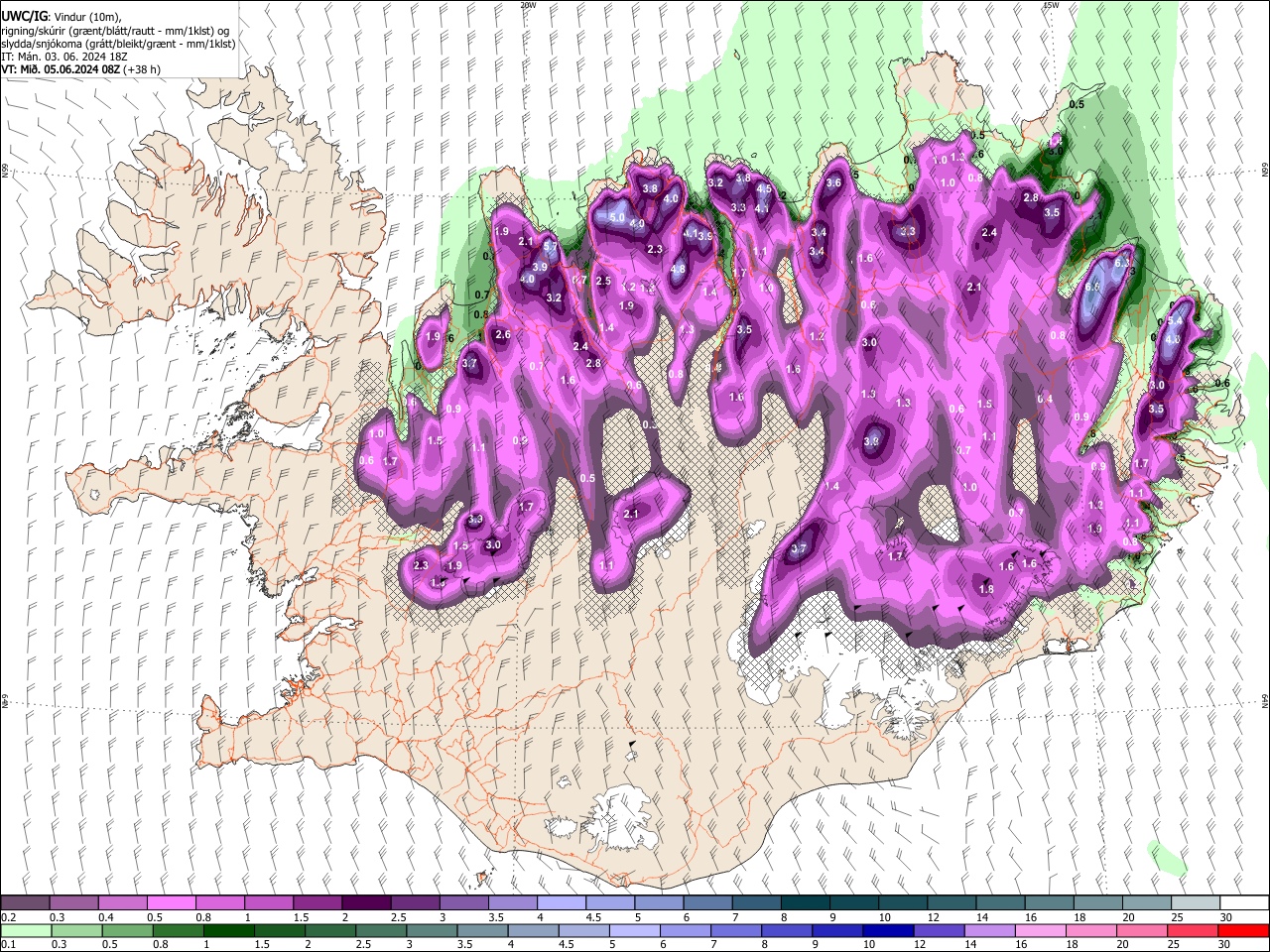The width and height of the screenshot is (1270, 952).
Task: Click the '(+38 h)' forecast offset
Action: [141, 69]
